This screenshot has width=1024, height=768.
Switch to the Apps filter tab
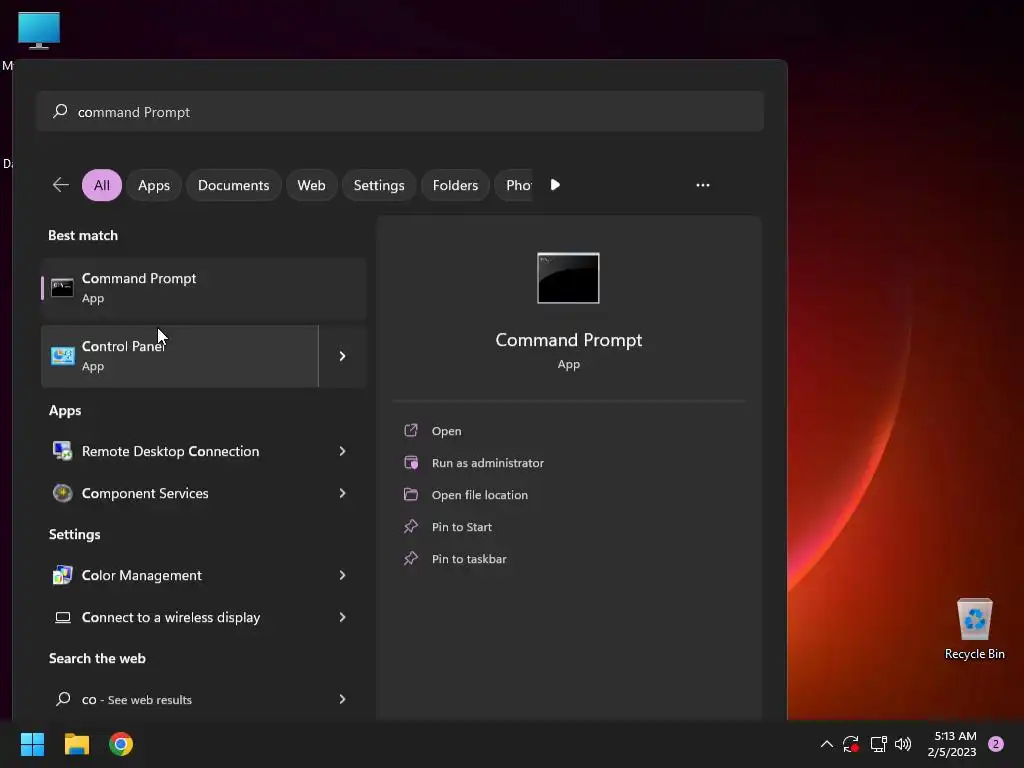(x=153, y=185)
